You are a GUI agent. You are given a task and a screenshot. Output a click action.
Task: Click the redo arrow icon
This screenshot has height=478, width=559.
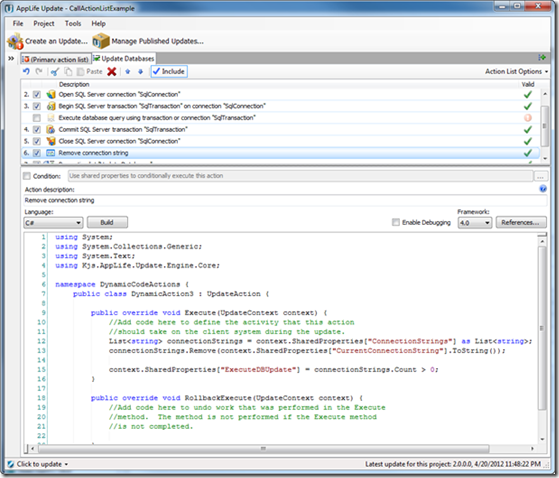[39, 71]
